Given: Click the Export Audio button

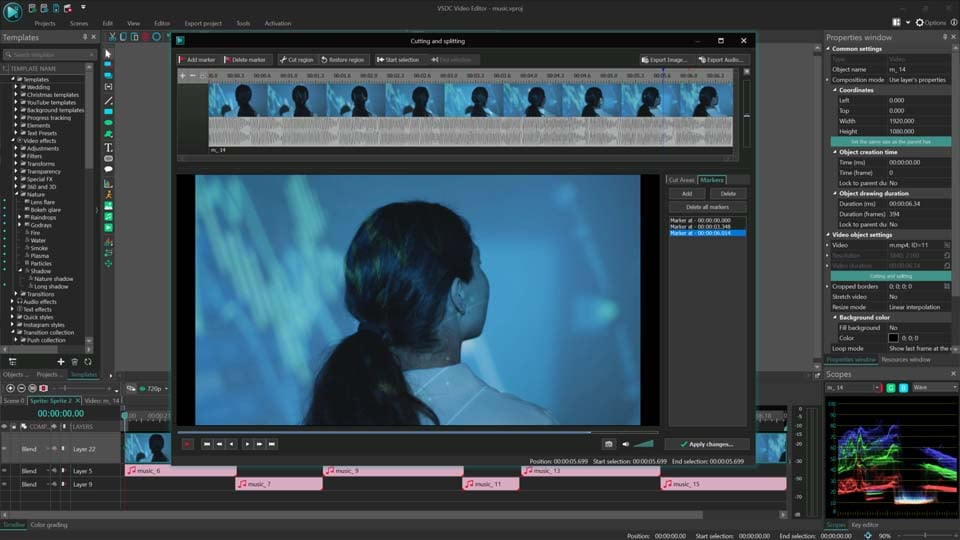Looking at the screenshot, I should [x=721, y=59].
